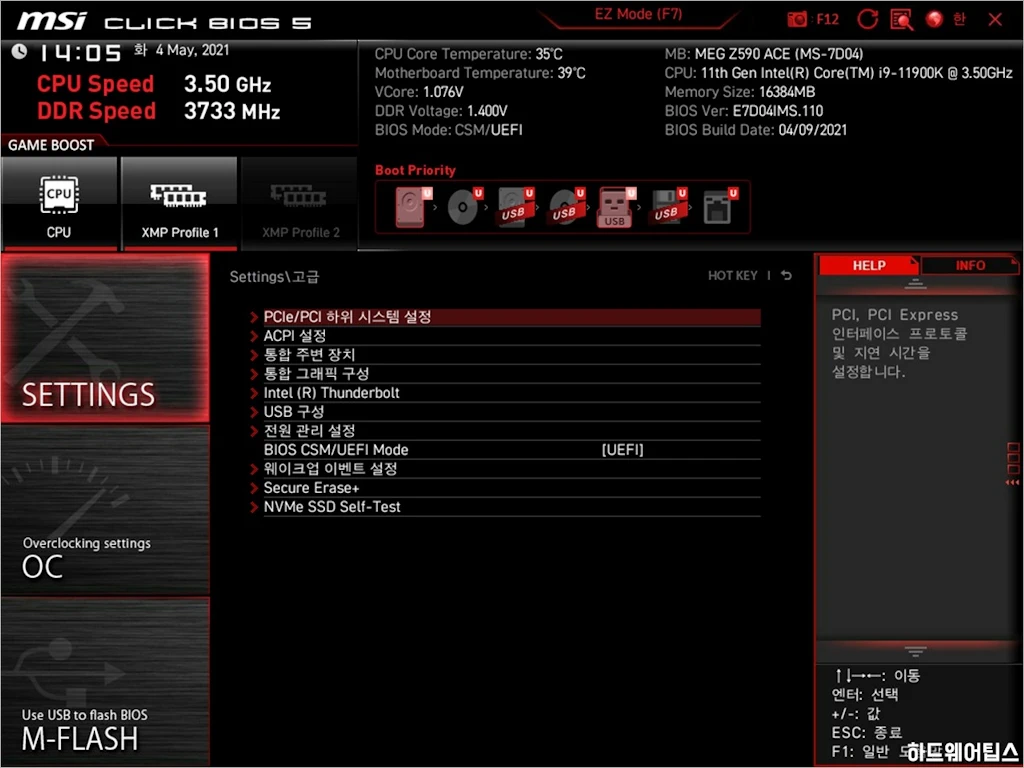Click the clock icon beside the time

click(x=19, y=51)
